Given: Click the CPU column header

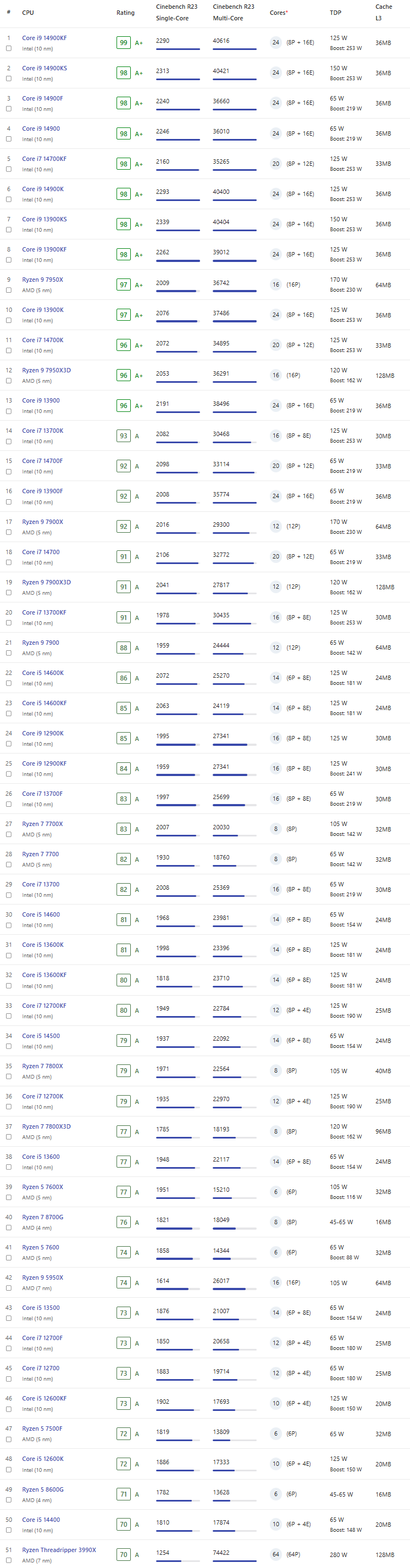Looking at the screenshot, I should [28, 13].
